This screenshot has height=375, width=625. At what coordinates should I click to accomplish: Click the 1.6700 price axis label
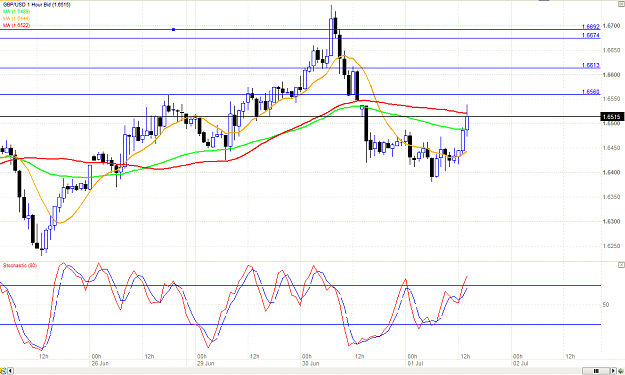pos(611,26)
